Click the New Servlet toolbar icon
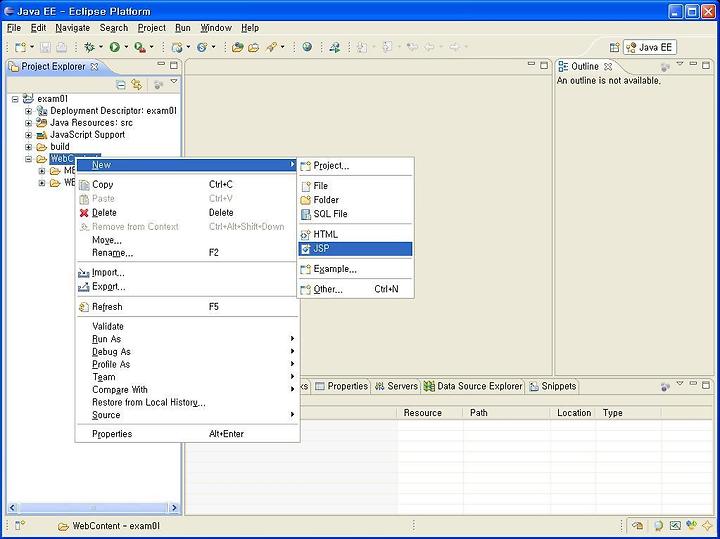 (x=202, y=47)
